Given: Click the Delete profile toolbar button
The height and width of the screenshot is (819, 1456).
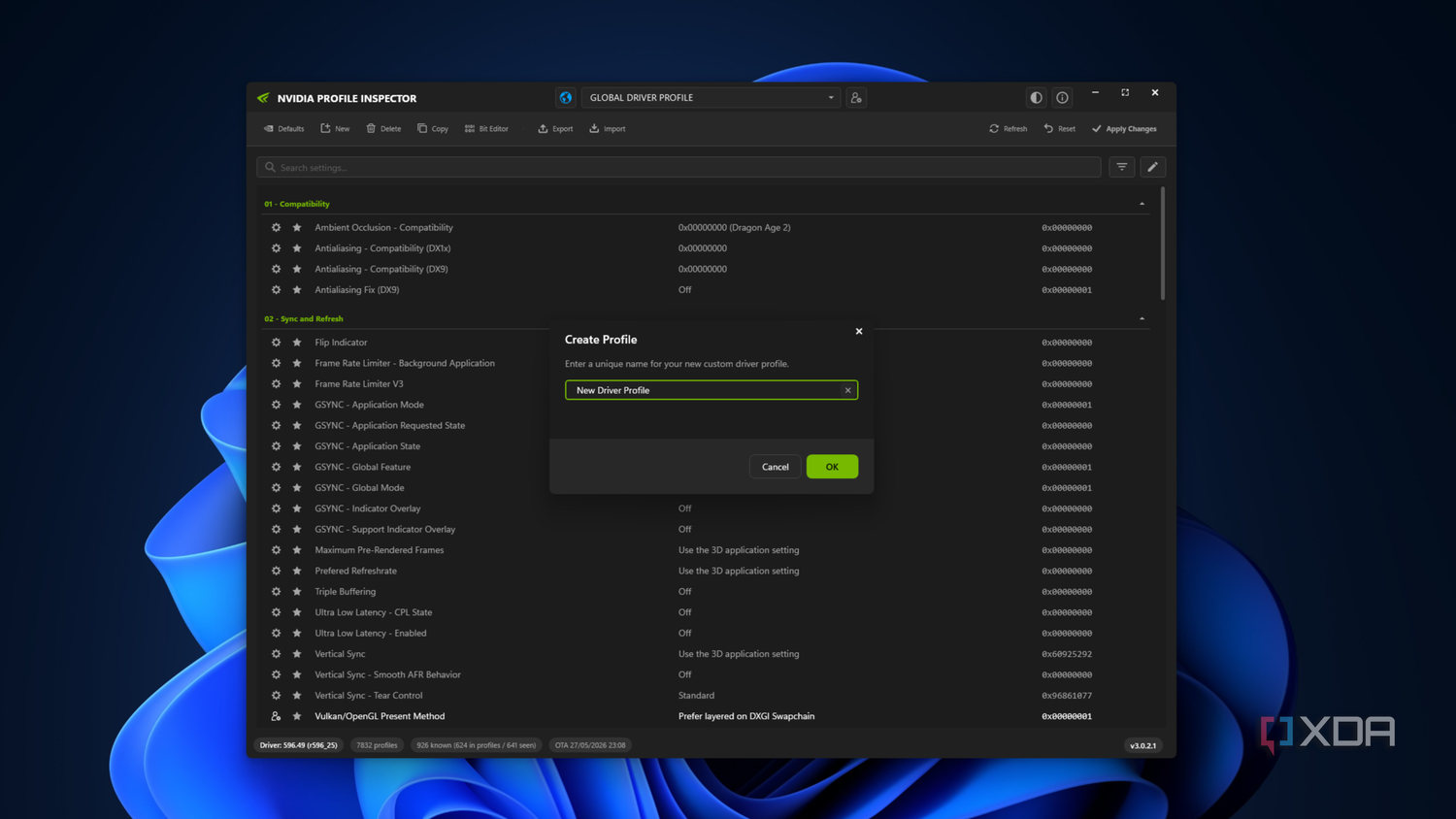Looking at the screenshot, I should pyautogui.click(x=383, y=129).
